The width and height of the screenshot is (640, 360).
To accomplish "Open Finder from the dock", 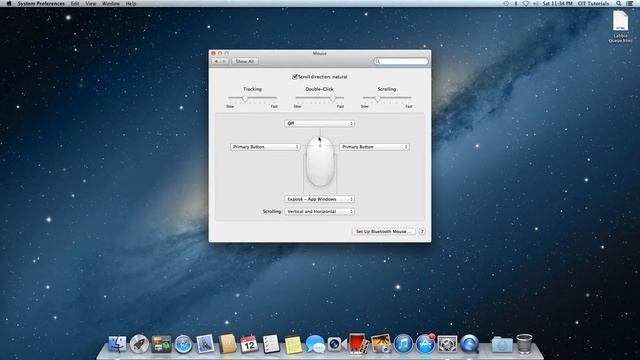I will coord(117,344).
